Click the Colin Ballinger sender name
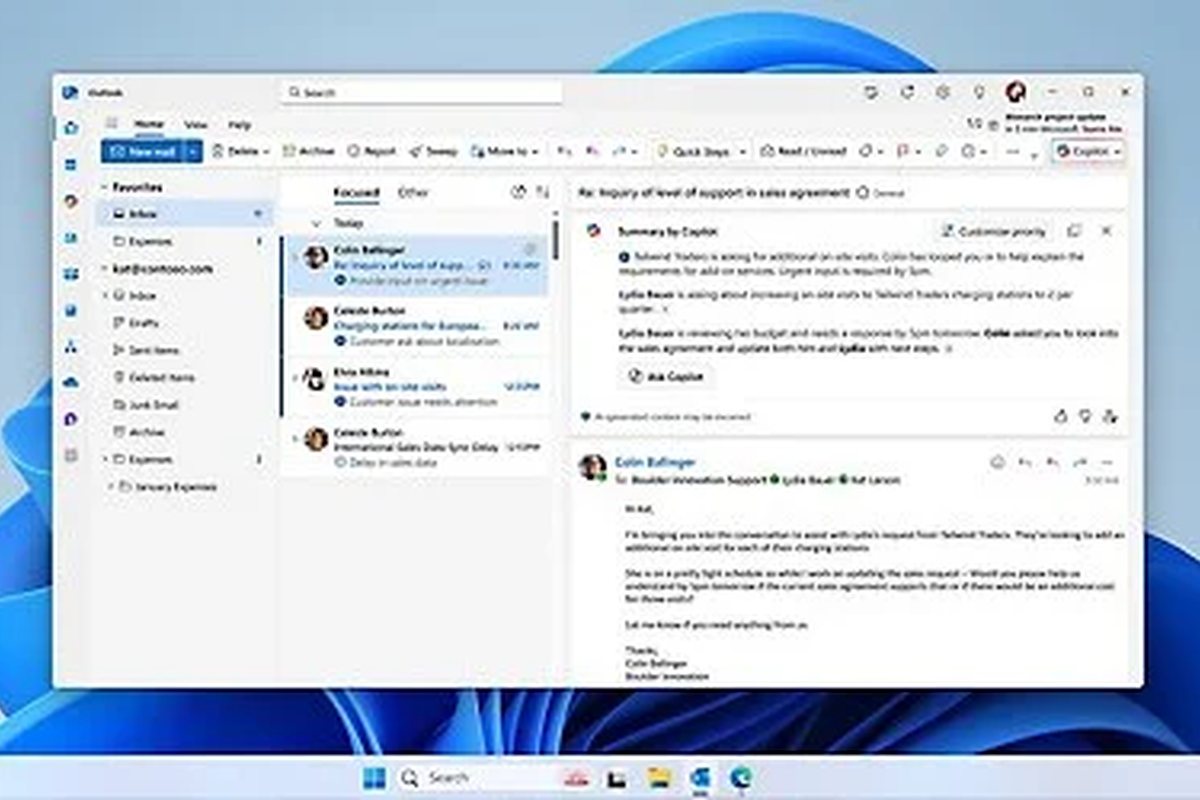1200x800 pixels. [656, 462]
